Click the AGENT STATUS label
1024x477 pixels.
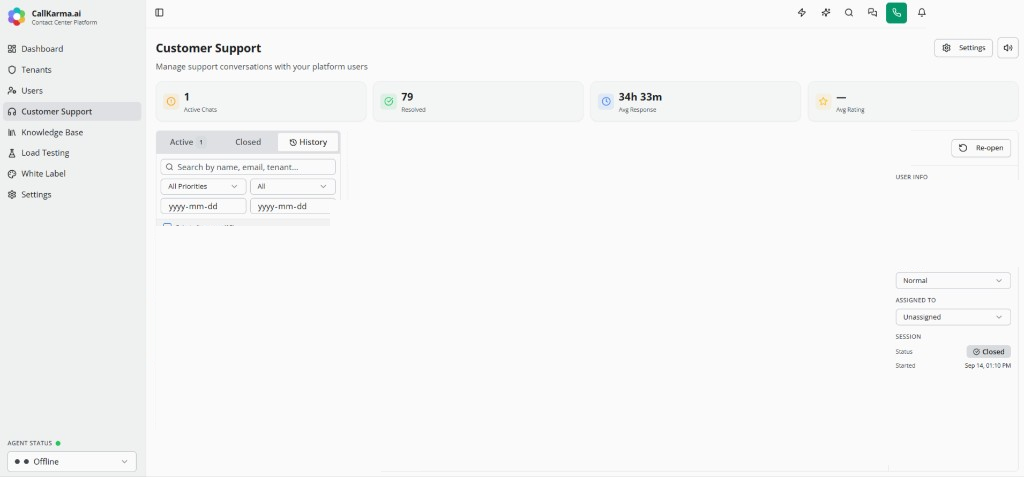pos(30,443)
